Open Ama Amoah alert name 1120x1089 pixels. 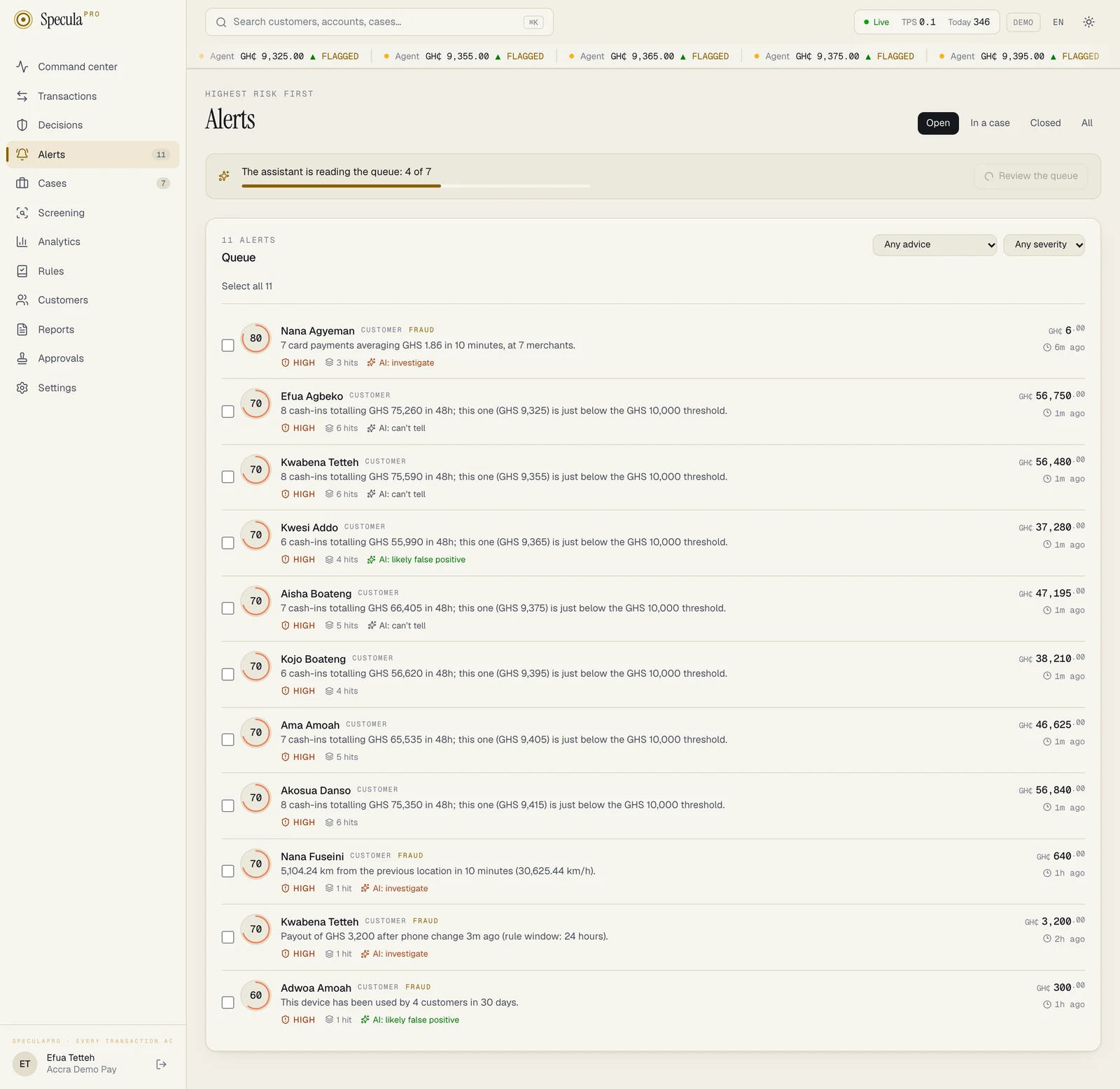click(x=310, y=725)
